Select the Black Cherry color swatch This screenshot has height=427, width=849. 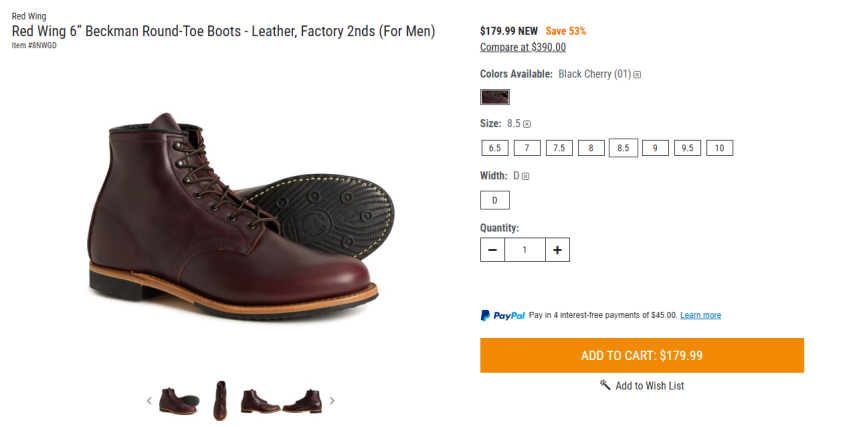click(494, 97)
